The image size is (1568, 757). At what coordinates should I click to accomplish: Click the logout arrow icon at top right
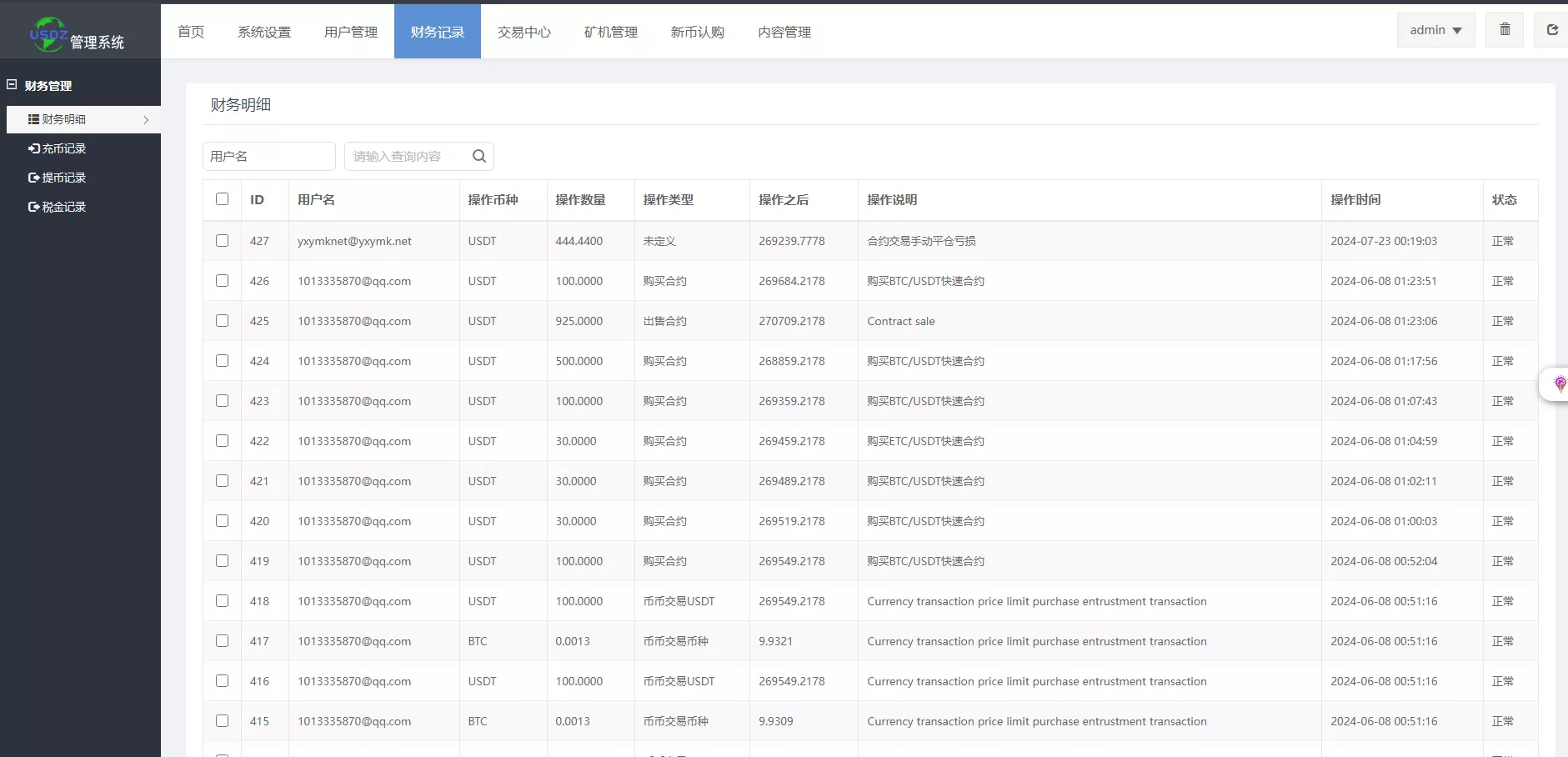(x=1552, y=30)
